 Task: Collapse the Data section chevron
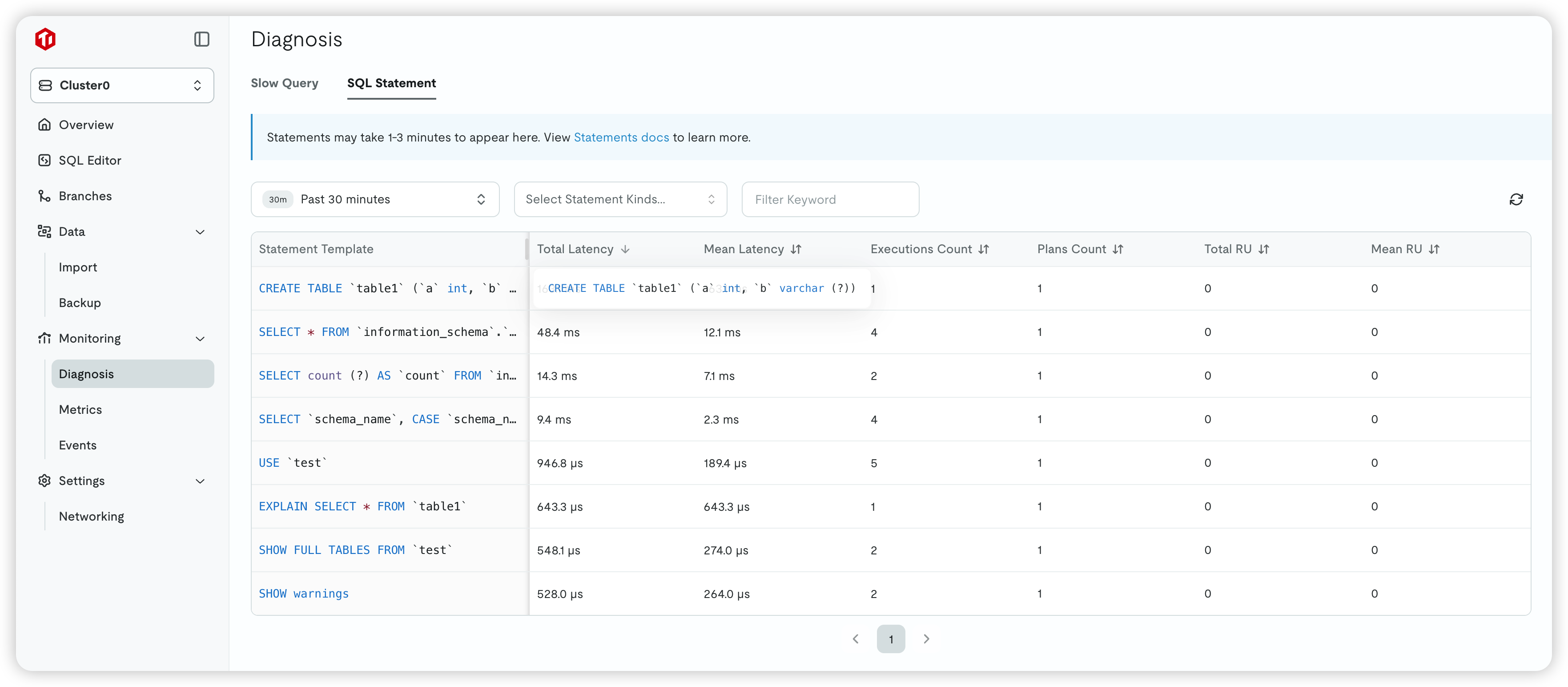(200, 232)
